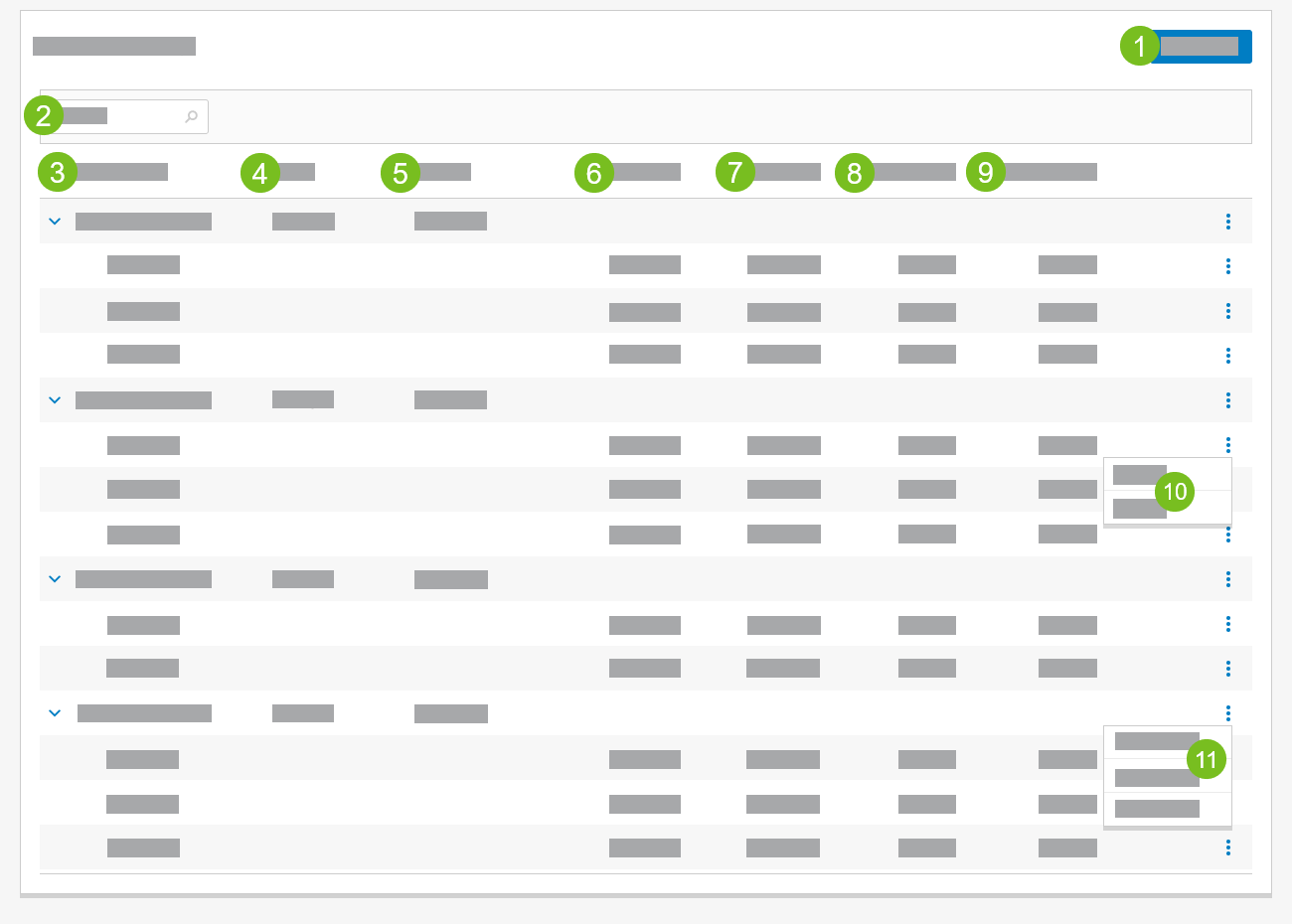Select first item in the two-item popup menu
Viewport: 1292px width, 924px height.
click(x=1139, y=474)
